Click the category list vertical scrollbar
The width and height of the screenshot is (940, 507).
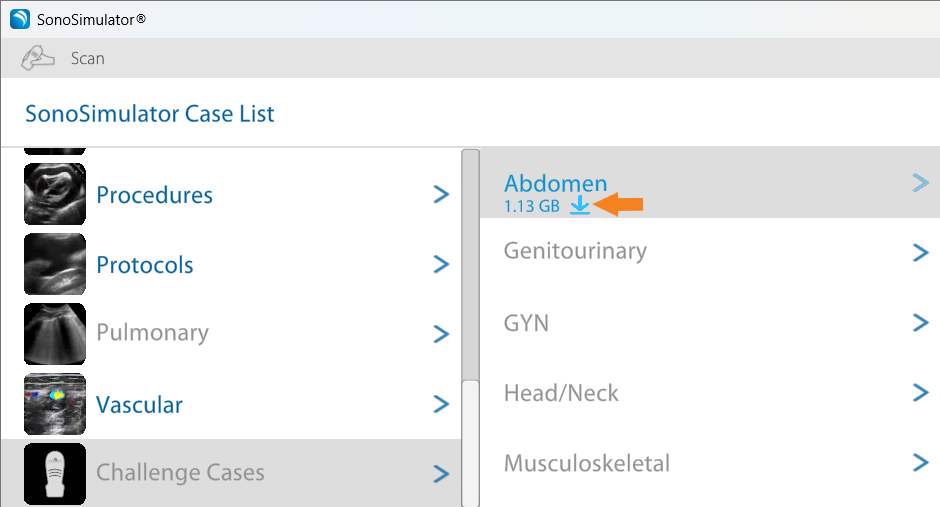(470, 260)
